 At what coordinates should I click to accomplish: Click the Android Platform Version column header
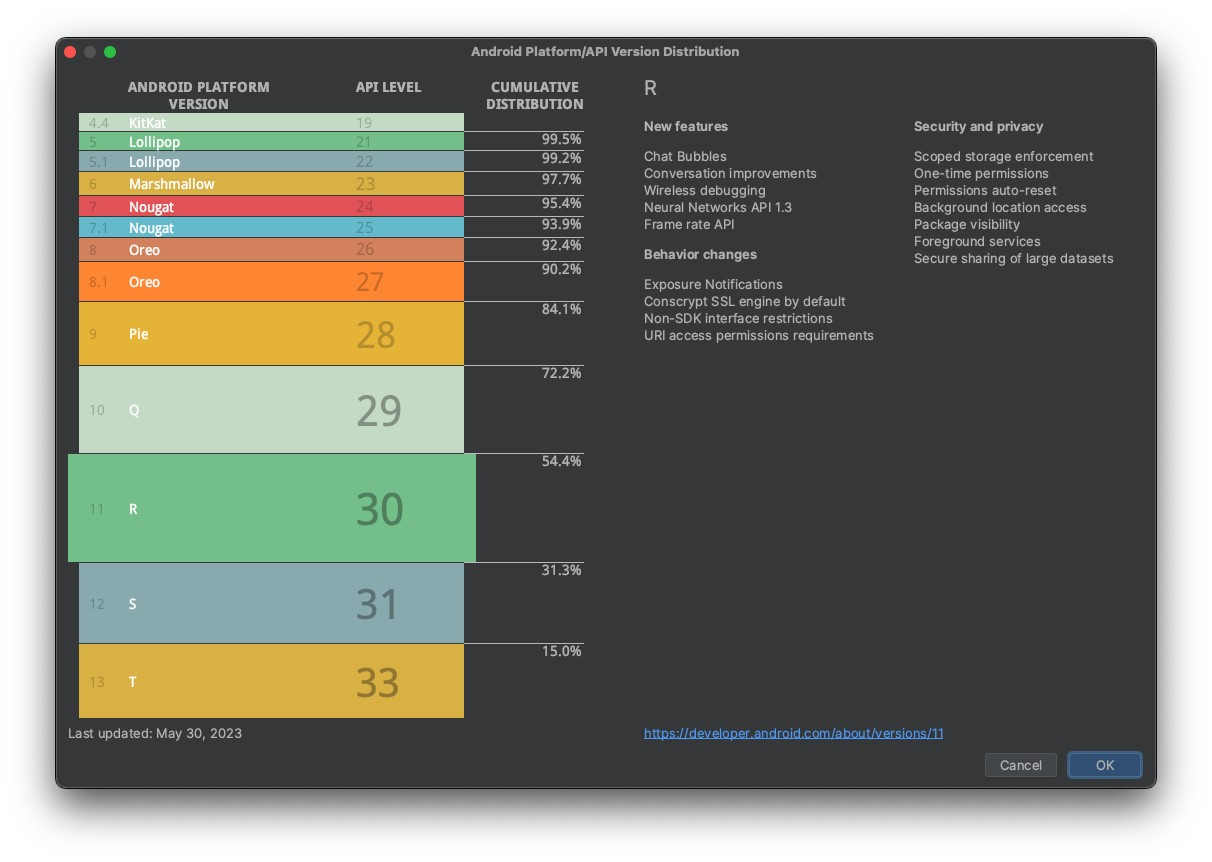pyautogui.click(x=198, y=95)
